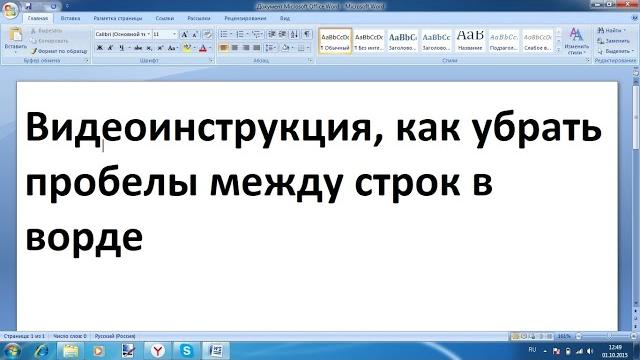Toggle Strikethrough (abc) formatting

[138, 48]
